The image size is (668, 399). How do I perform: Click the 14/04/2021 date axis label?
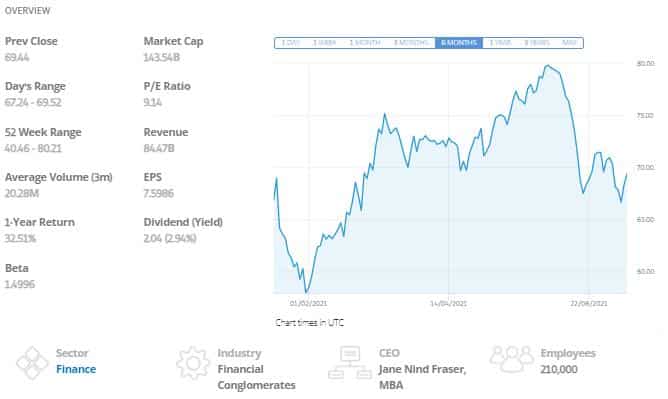click(x=448, y=303)
